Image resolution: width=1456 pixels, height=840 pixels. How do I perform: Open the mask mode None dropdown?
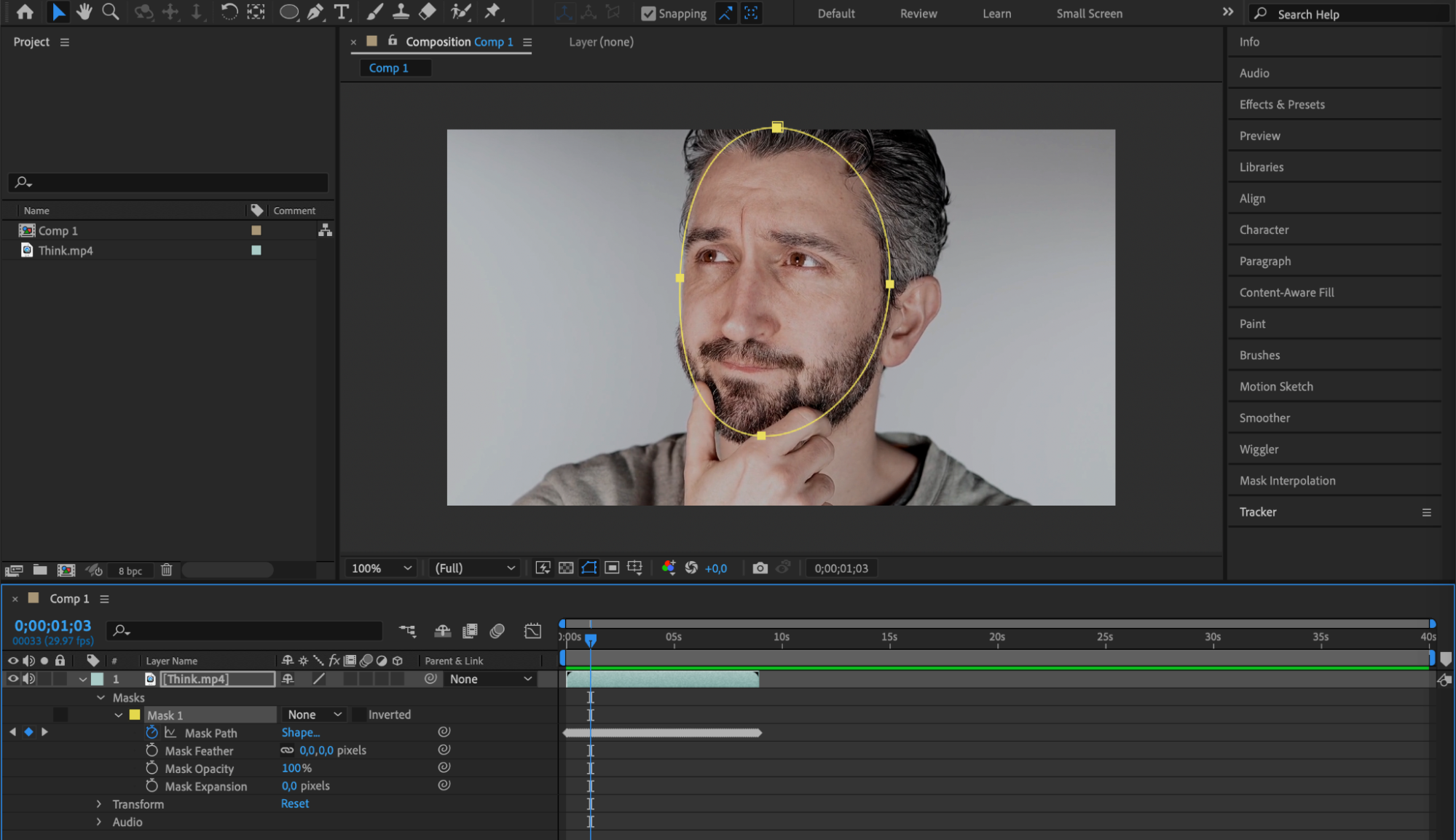(x=315, y=715)
